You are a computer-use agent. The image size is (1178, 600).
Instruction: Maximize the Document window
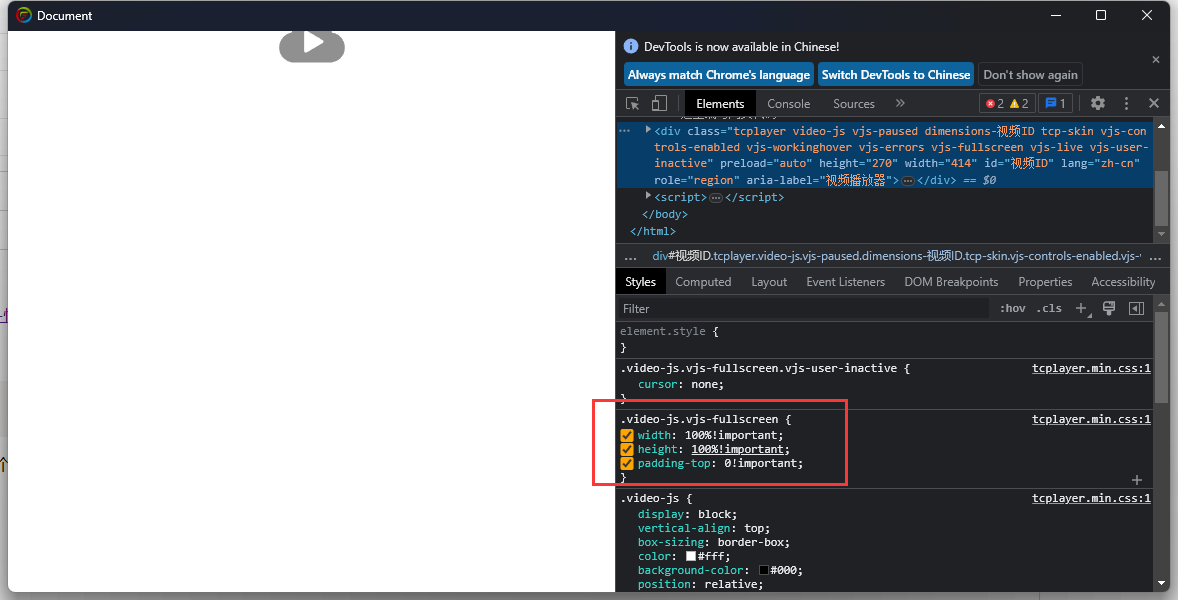(1101, 15)
